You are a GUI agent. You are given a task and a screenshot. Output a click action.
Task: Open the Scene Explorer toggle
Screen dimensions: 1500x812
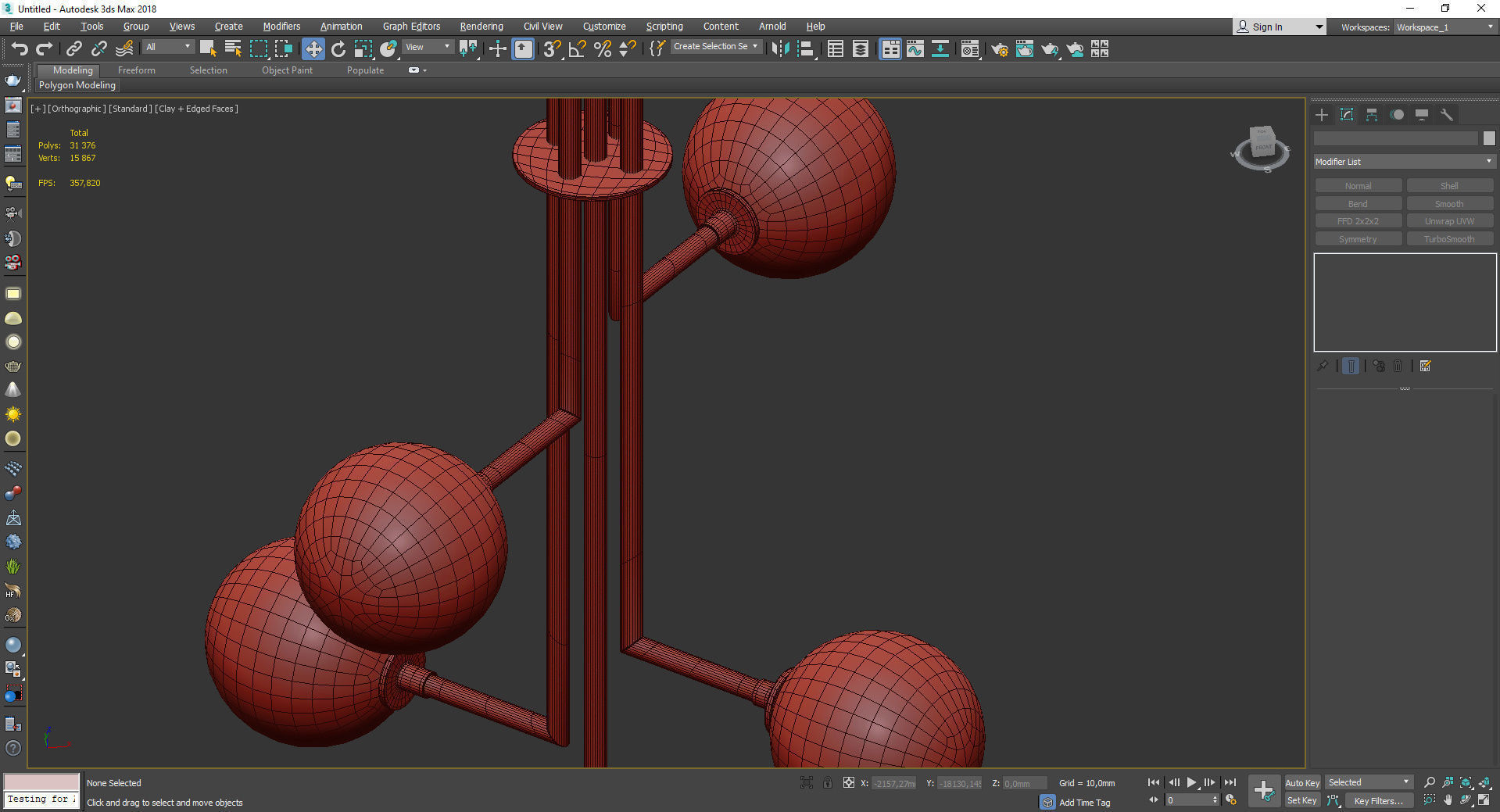[x=836, y=49]
